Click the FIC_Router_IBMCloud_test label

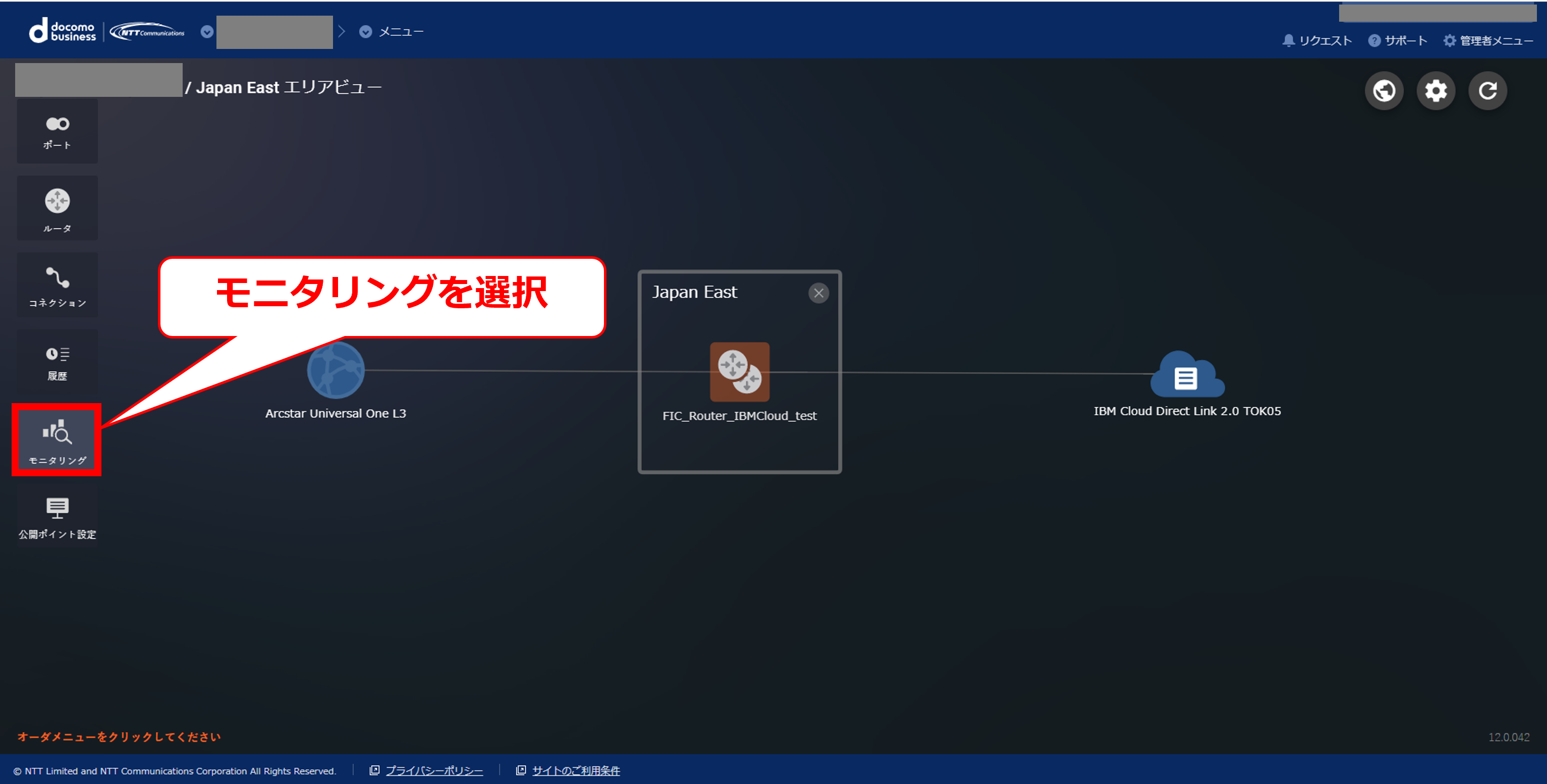point(739,415)
